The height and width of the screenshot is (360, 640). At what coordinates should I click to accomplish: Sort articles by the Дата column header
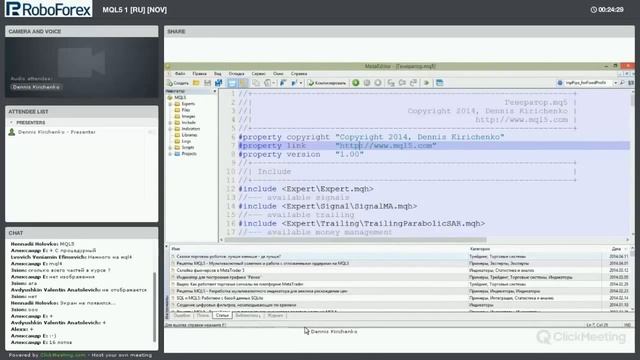pos(616,249)
